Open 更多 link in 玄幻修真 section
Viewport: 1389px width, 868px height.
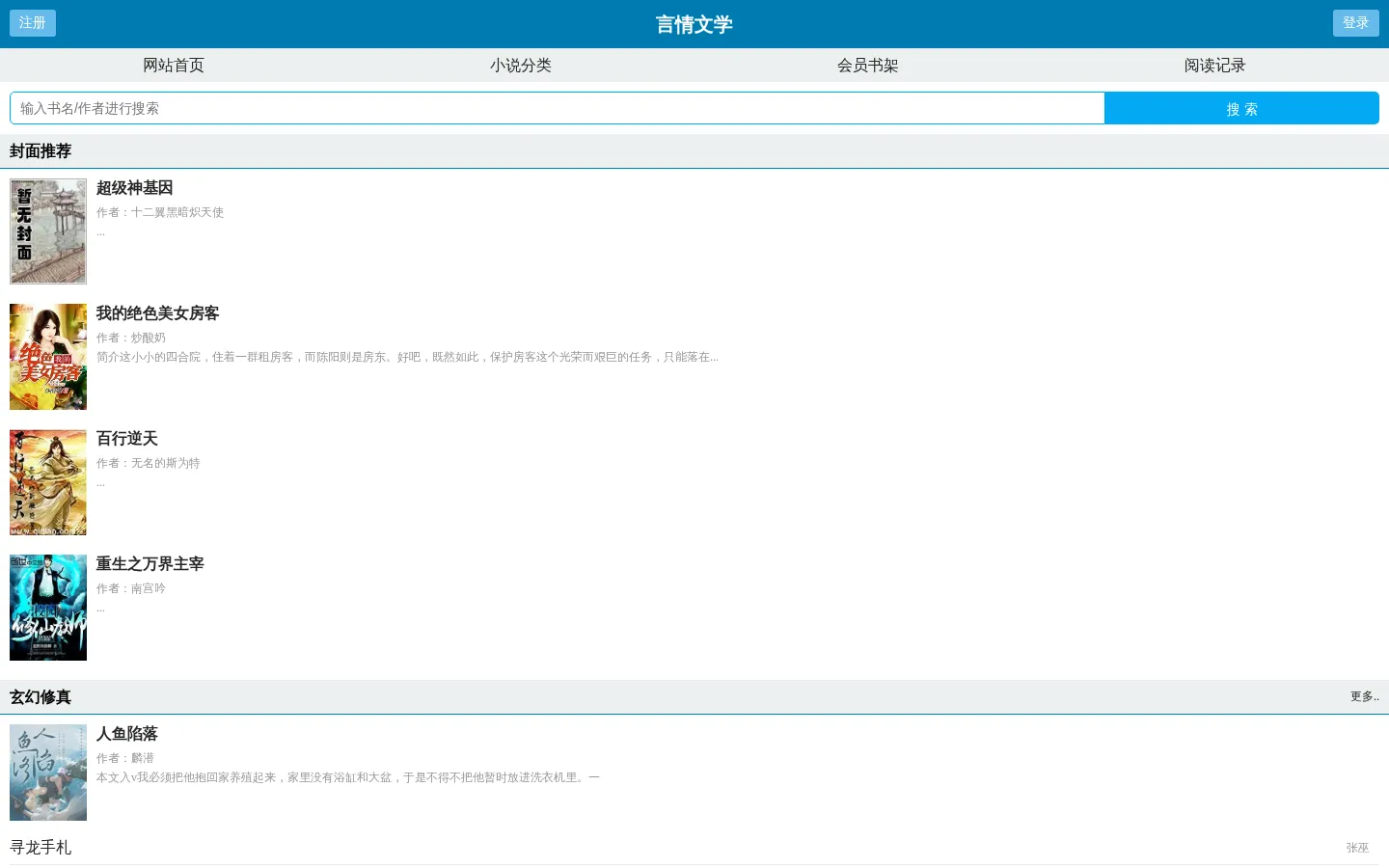click(1365, 696)
